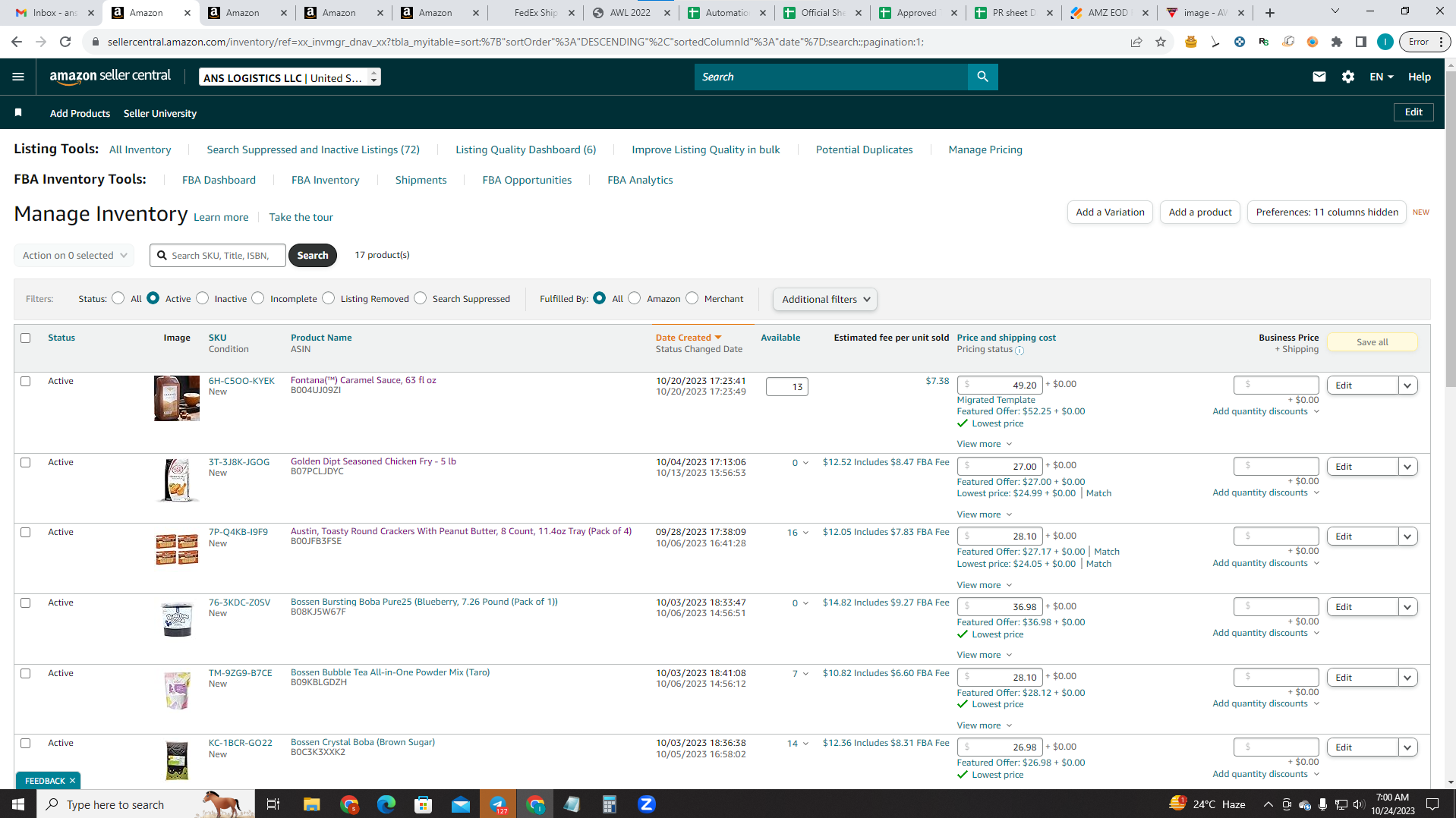Open a new browser tab

[1269, 12]
